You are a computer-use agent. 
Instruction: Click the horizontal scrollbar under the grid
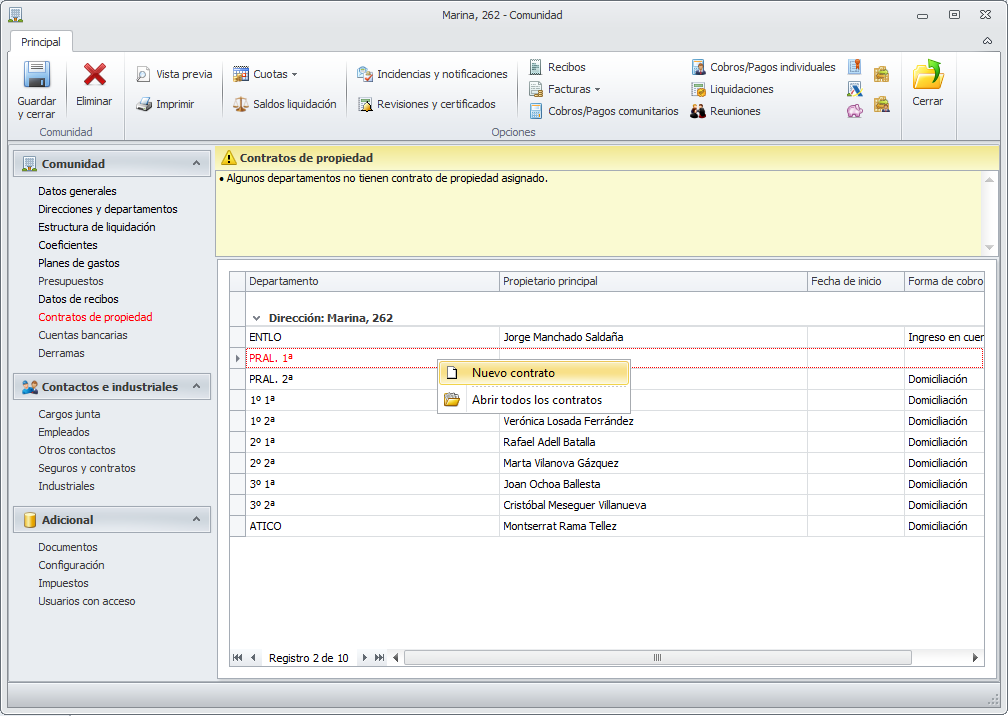click(657, 658)
